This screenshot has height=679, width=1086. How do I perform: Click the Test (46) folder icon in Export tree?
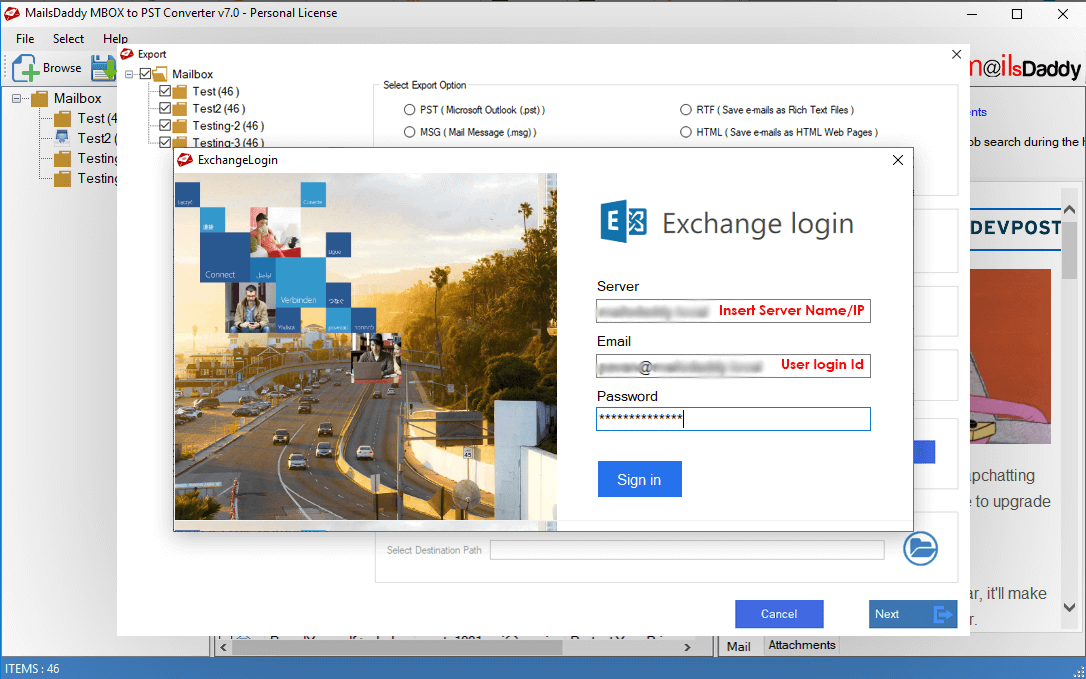[180, 91]
